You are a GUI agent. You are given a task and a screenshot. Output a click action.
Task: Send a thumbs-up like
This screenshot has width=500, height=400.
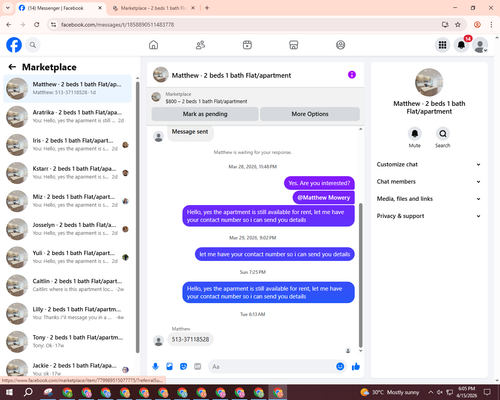[x=356, y=367]
